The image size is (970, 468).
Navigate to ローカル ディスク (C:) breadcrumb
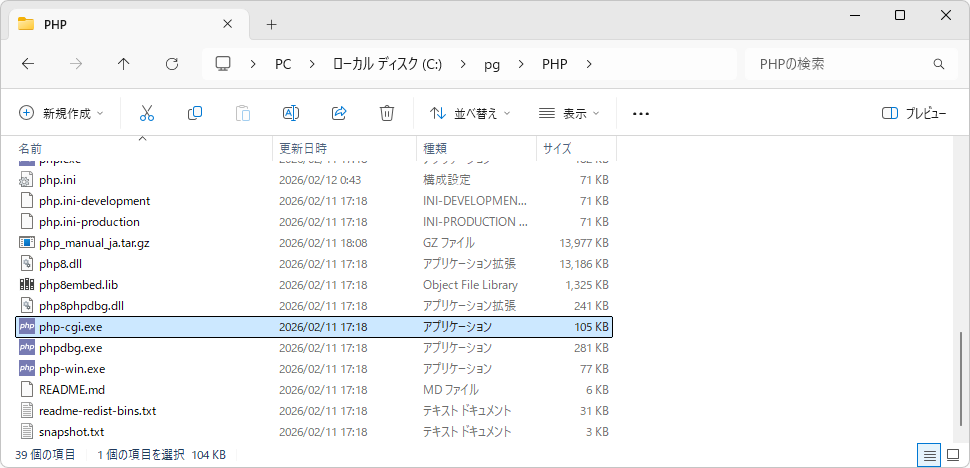pyautogui.click(x=387, y=64)
